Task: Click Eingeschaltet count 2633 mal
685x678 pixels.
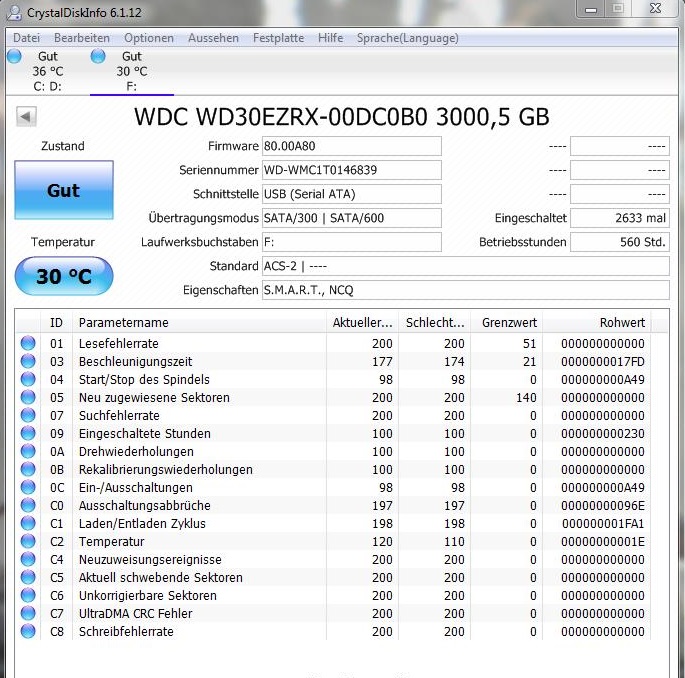Action: tap(620, 218)
